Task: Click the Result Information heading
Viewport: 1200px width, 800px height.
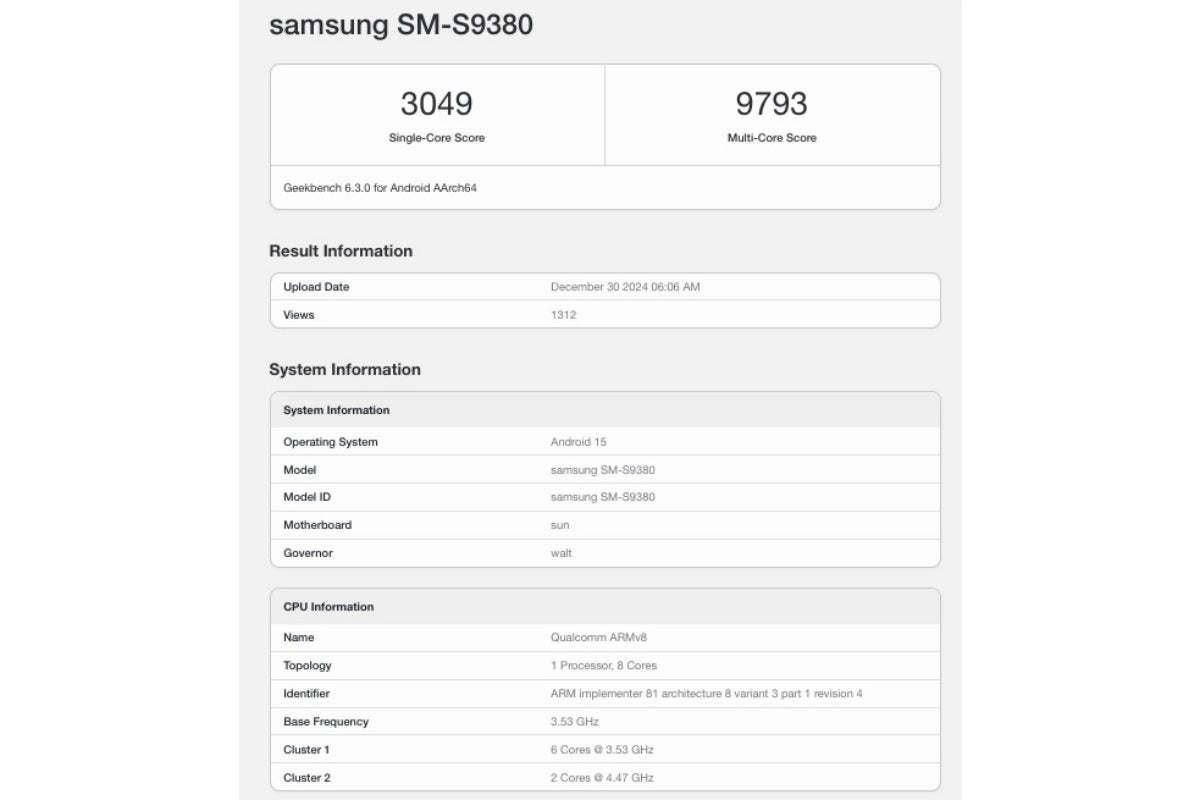Action: (340, 251)
